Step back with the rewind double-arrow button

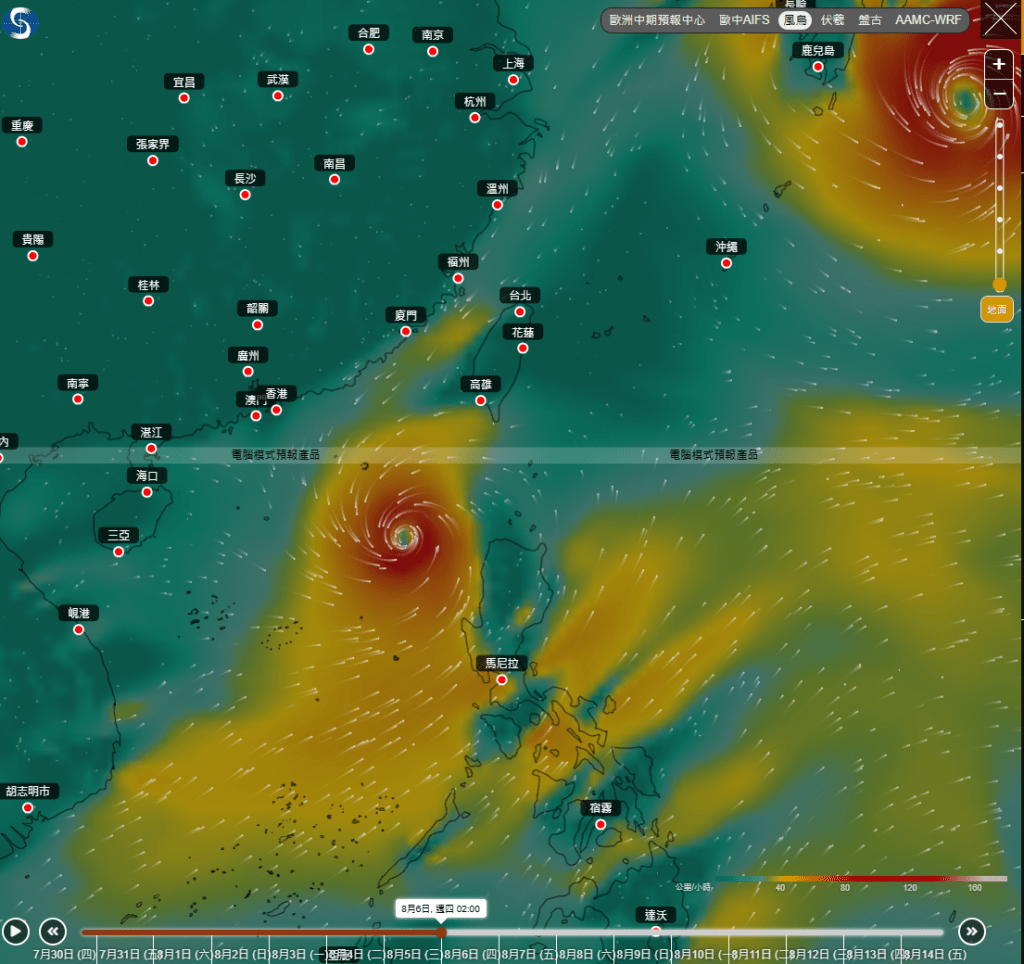pyautogui.click(x=53, y=931)
